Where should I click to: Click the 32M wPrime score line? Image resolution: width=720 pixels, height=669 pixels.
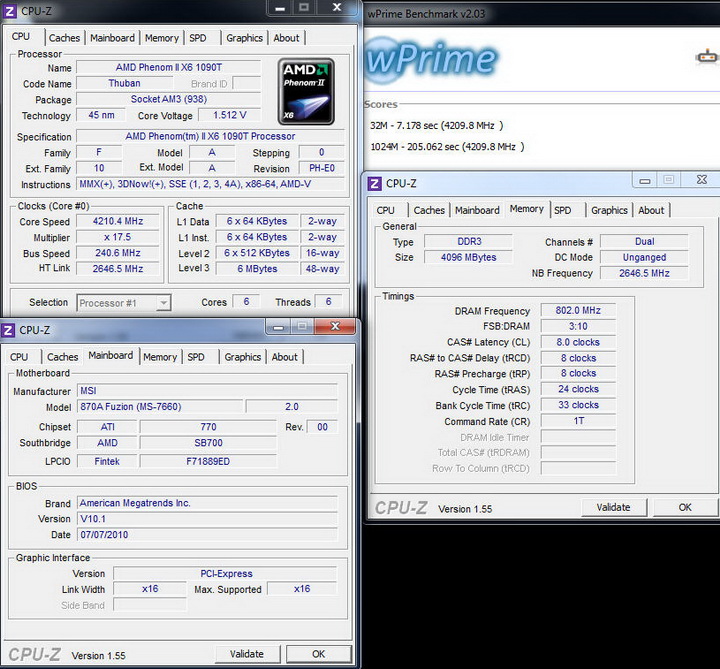[x=436, y=125]
